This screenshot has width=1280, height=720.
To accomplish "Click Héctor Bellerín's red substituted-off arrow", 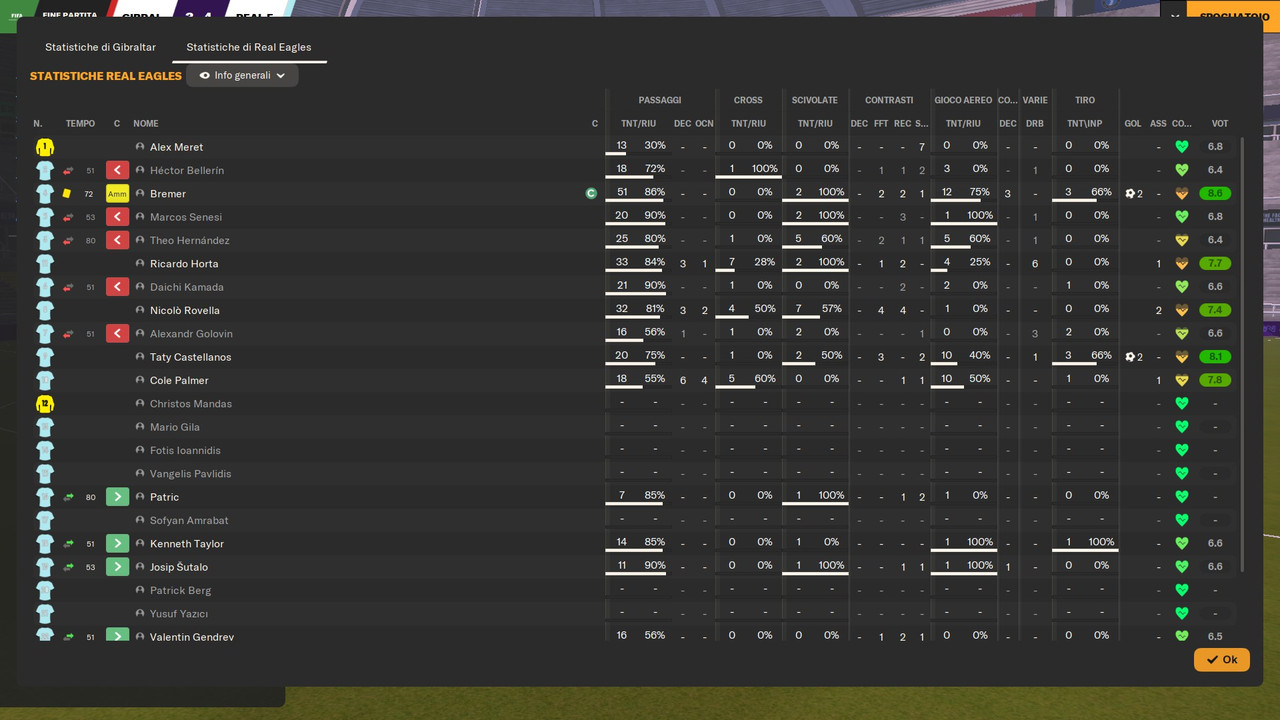I will pos(117,170).
